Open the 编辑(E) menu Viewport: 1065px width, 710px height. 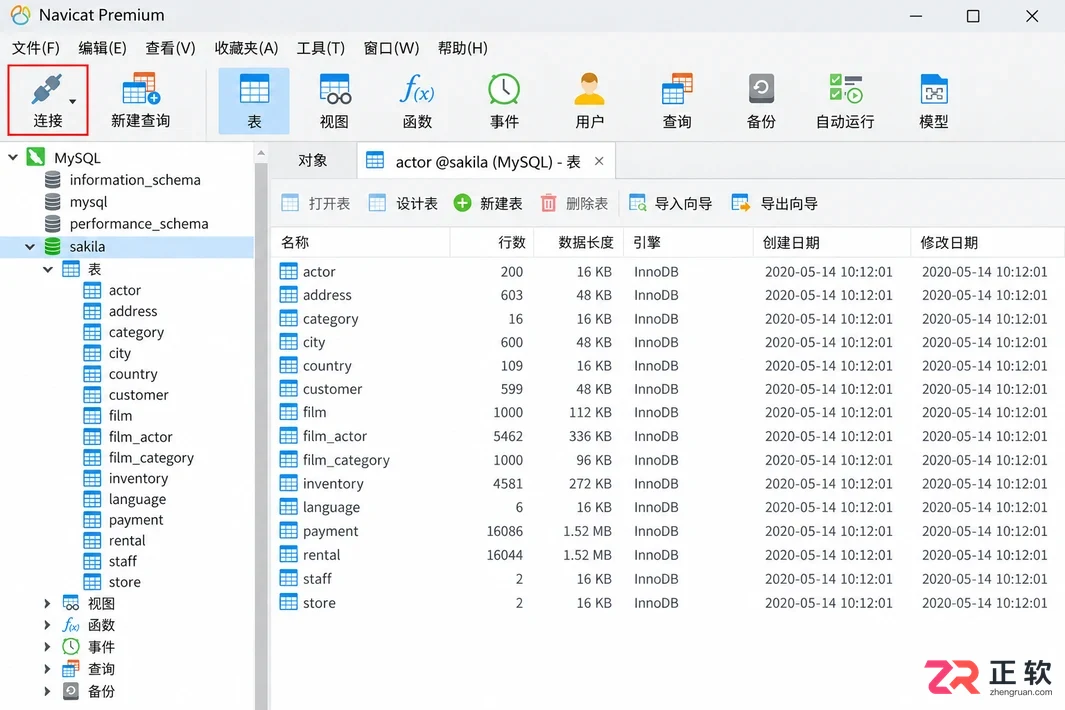tap(103, 48)
